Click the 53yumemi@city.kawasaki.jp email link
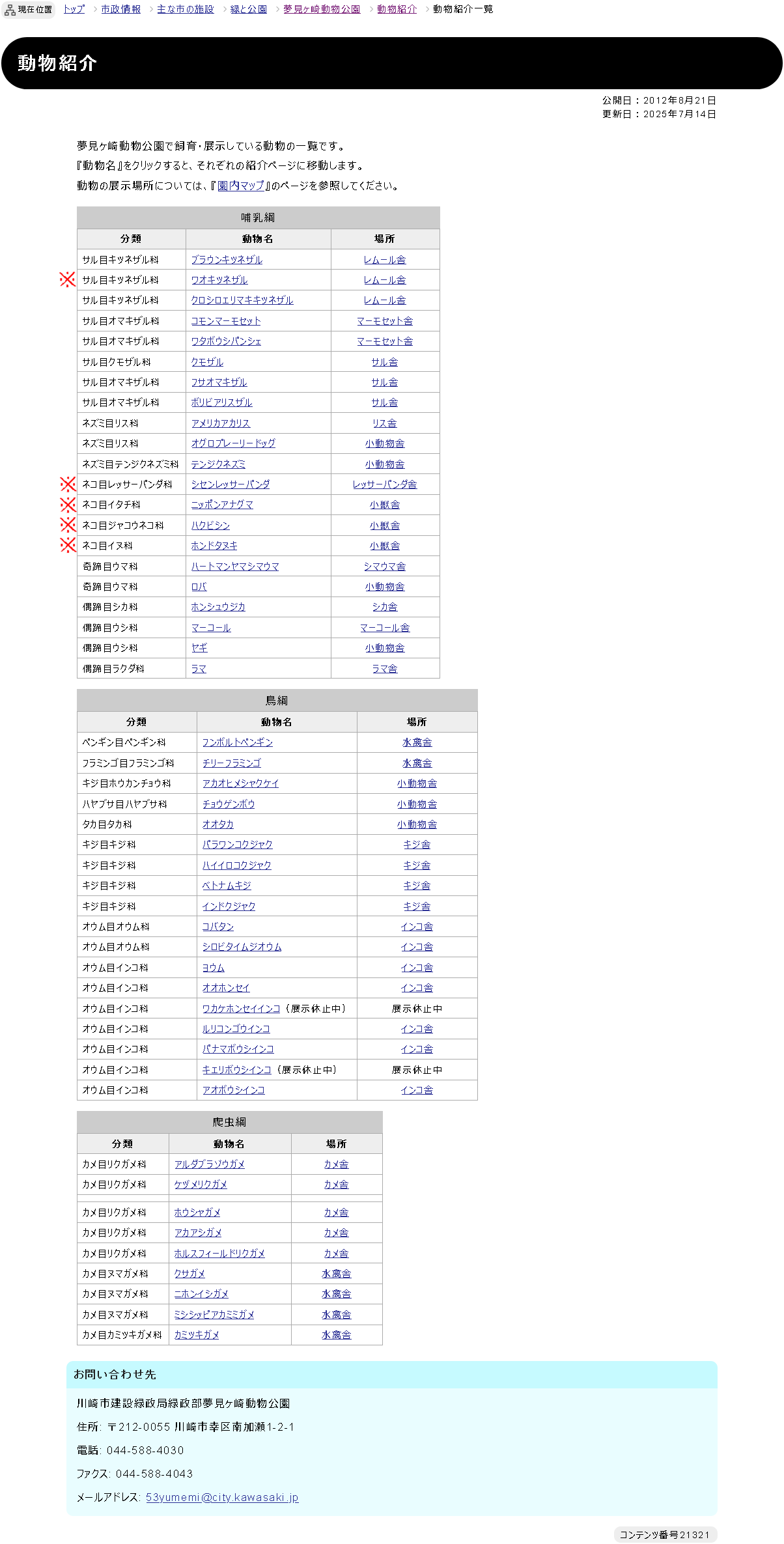The height and width of the screenshot is (1544, 784). click(x=222, y=1497)
